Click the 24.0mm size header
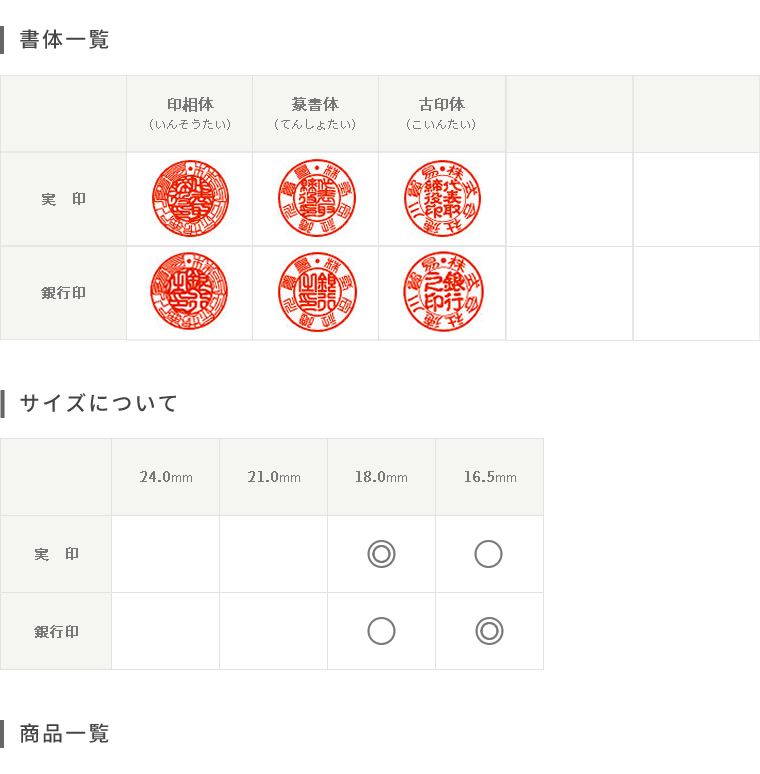Screen dimensions: 760x774 [166, 477]
